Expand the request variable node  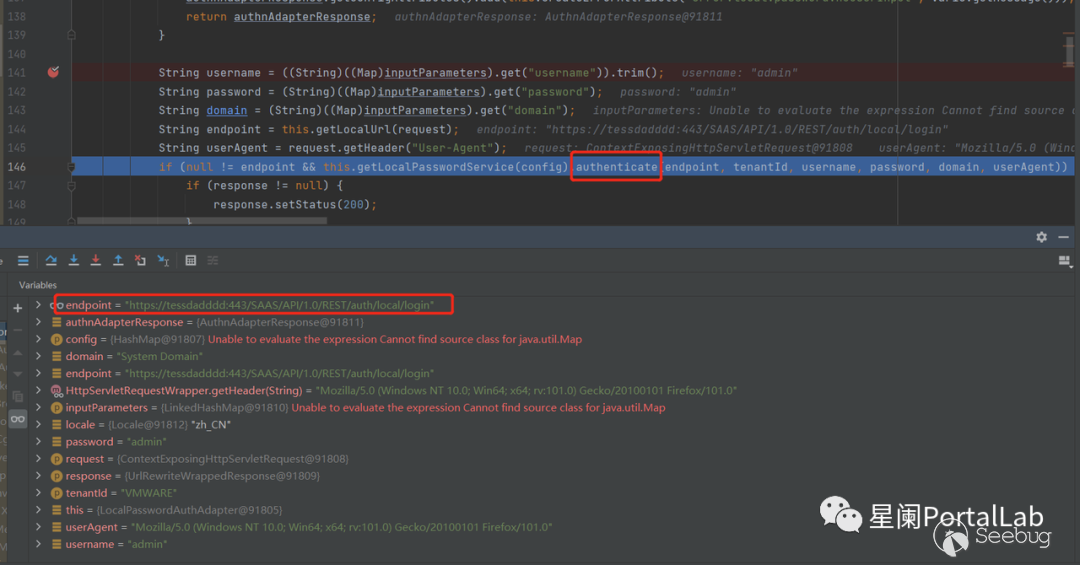click(39, 459)
